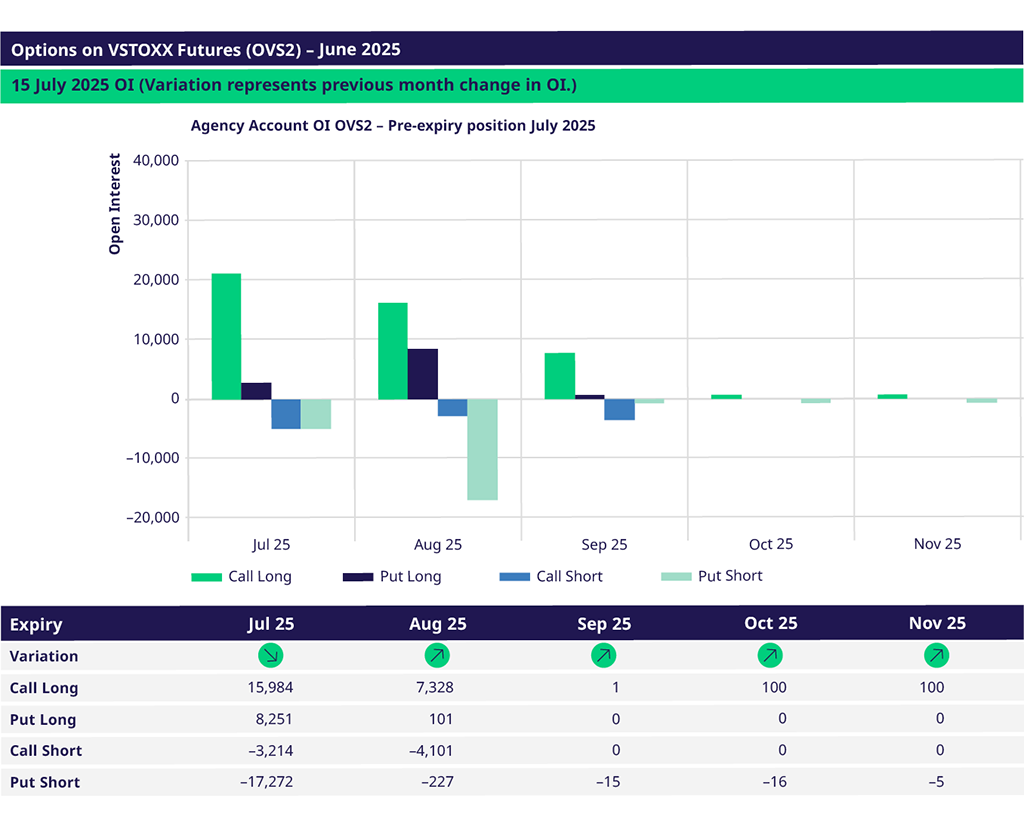1024x826 pixels.
Task: Click the Nov 25 table column header
Action: click(x=937, y=624)
